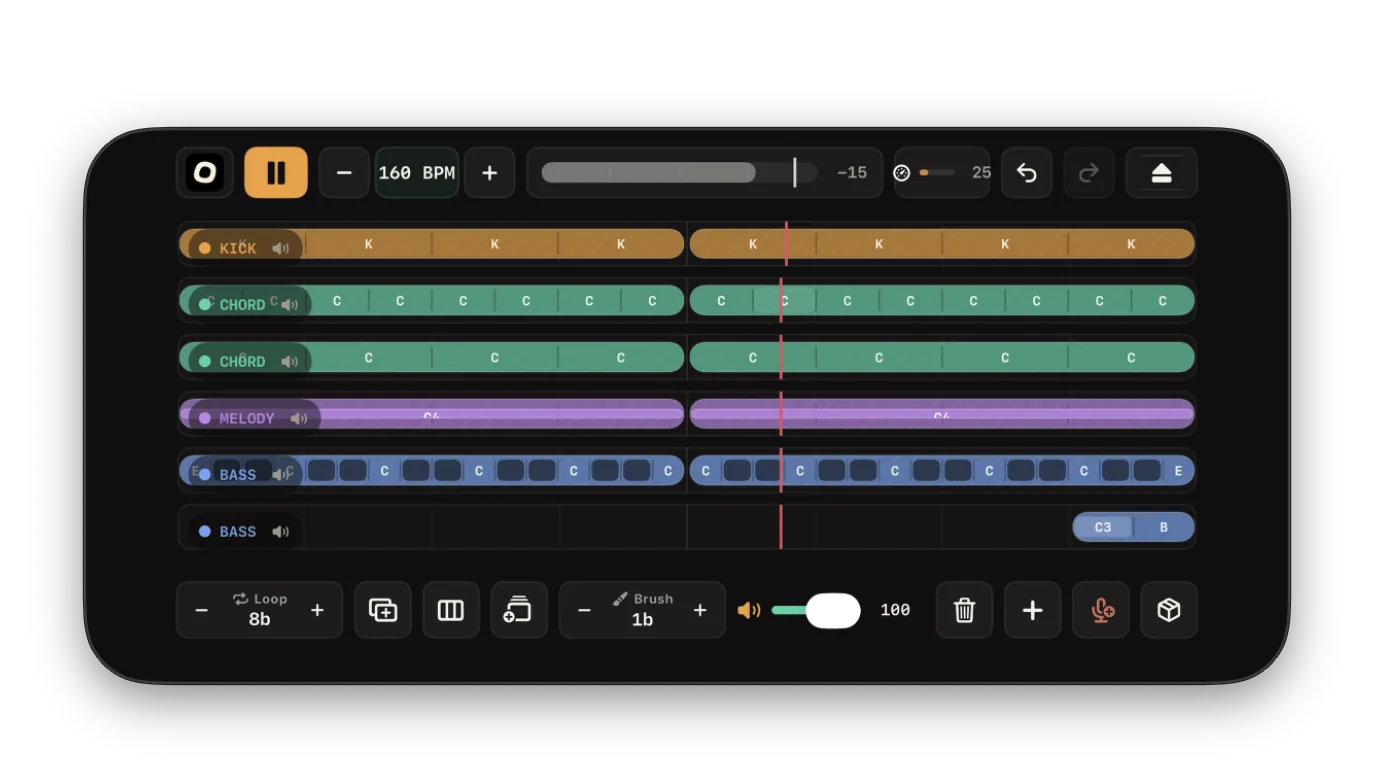This screenshot has height=784, width=1374.
Task: Click the columns layout icon
Action: (451, 610)
